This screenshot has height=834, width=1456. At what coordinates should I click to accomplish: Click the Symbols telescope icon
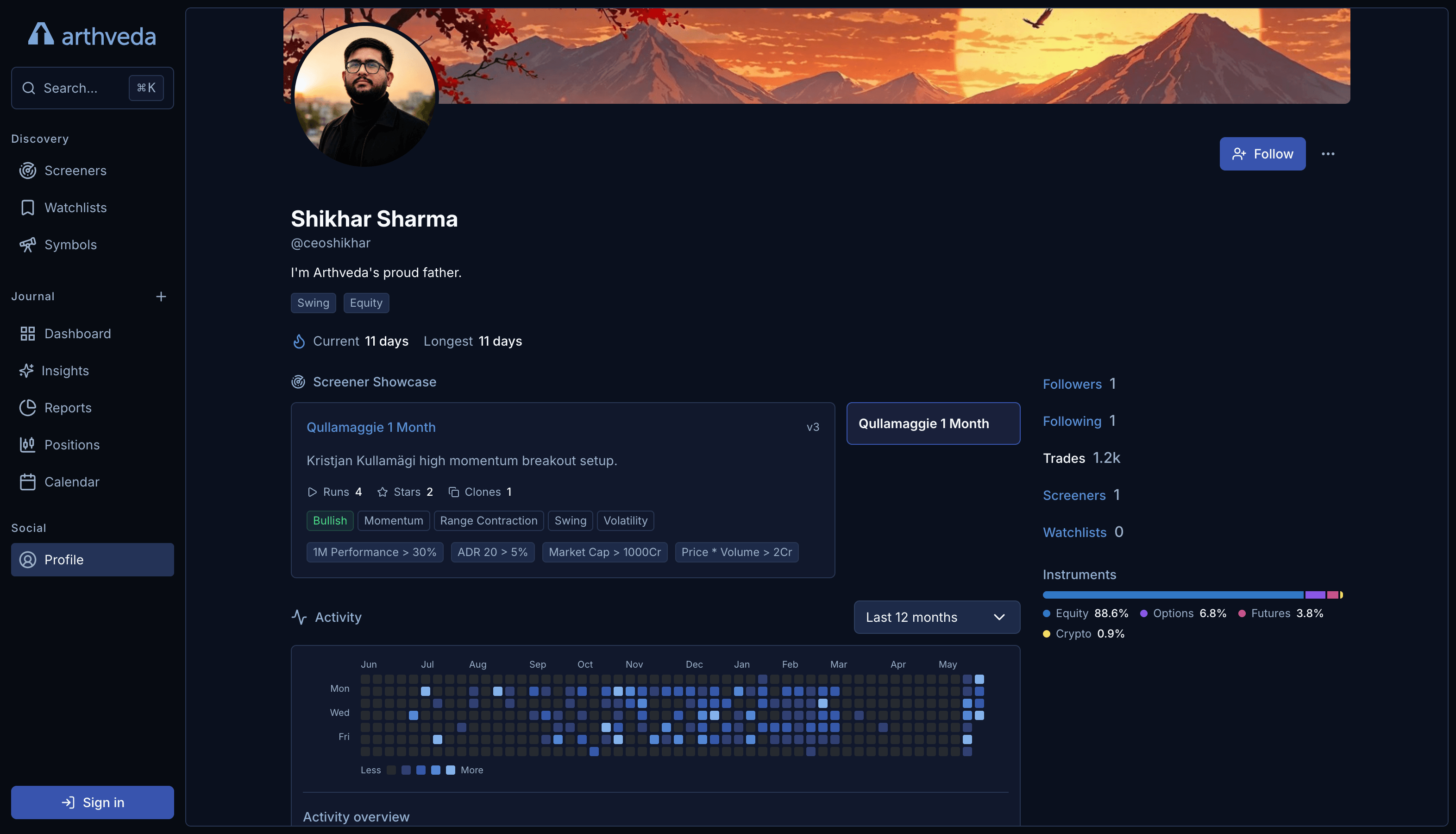(27, 245)
